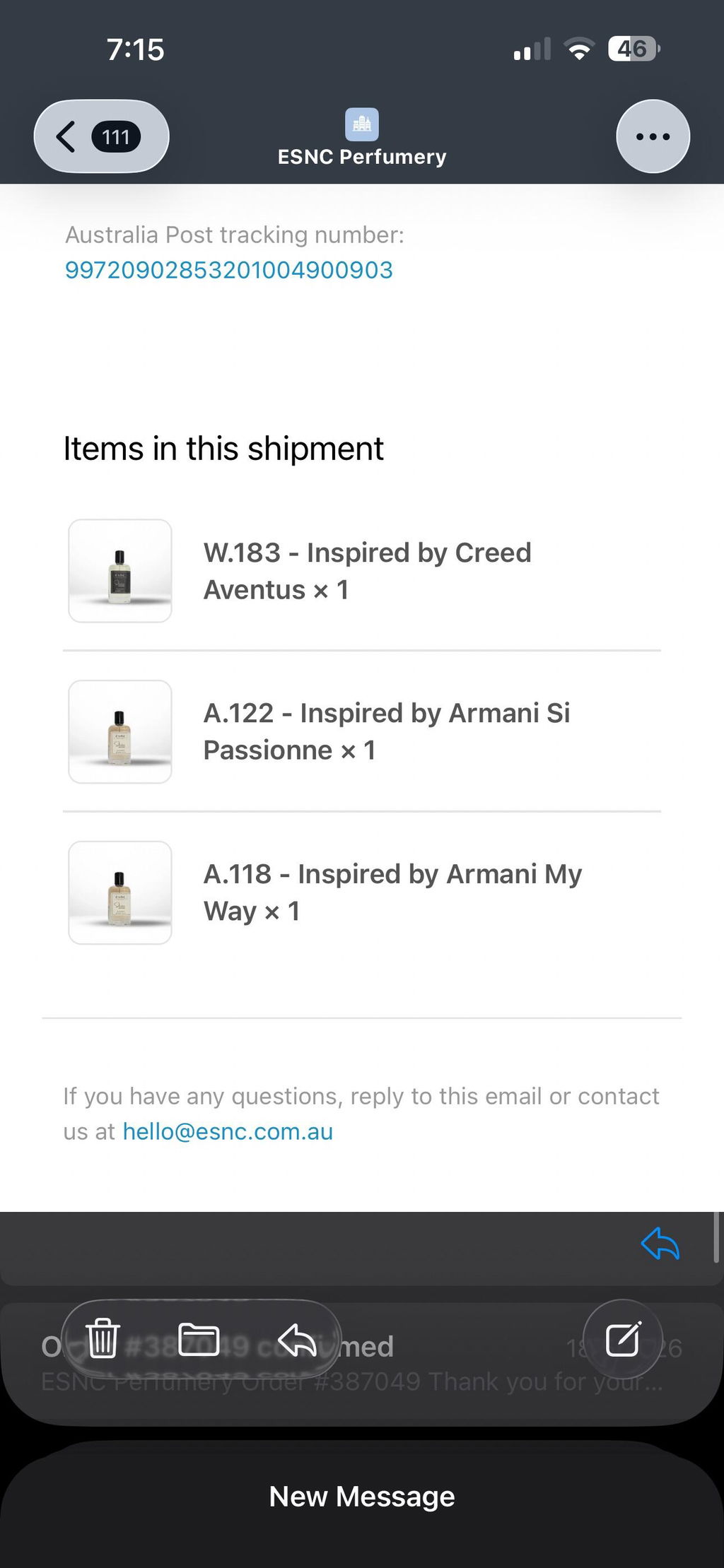This screenshot has width=724, height=1568.
Task: Tap the battery indicator in status bar
Action: coord(634,49)
